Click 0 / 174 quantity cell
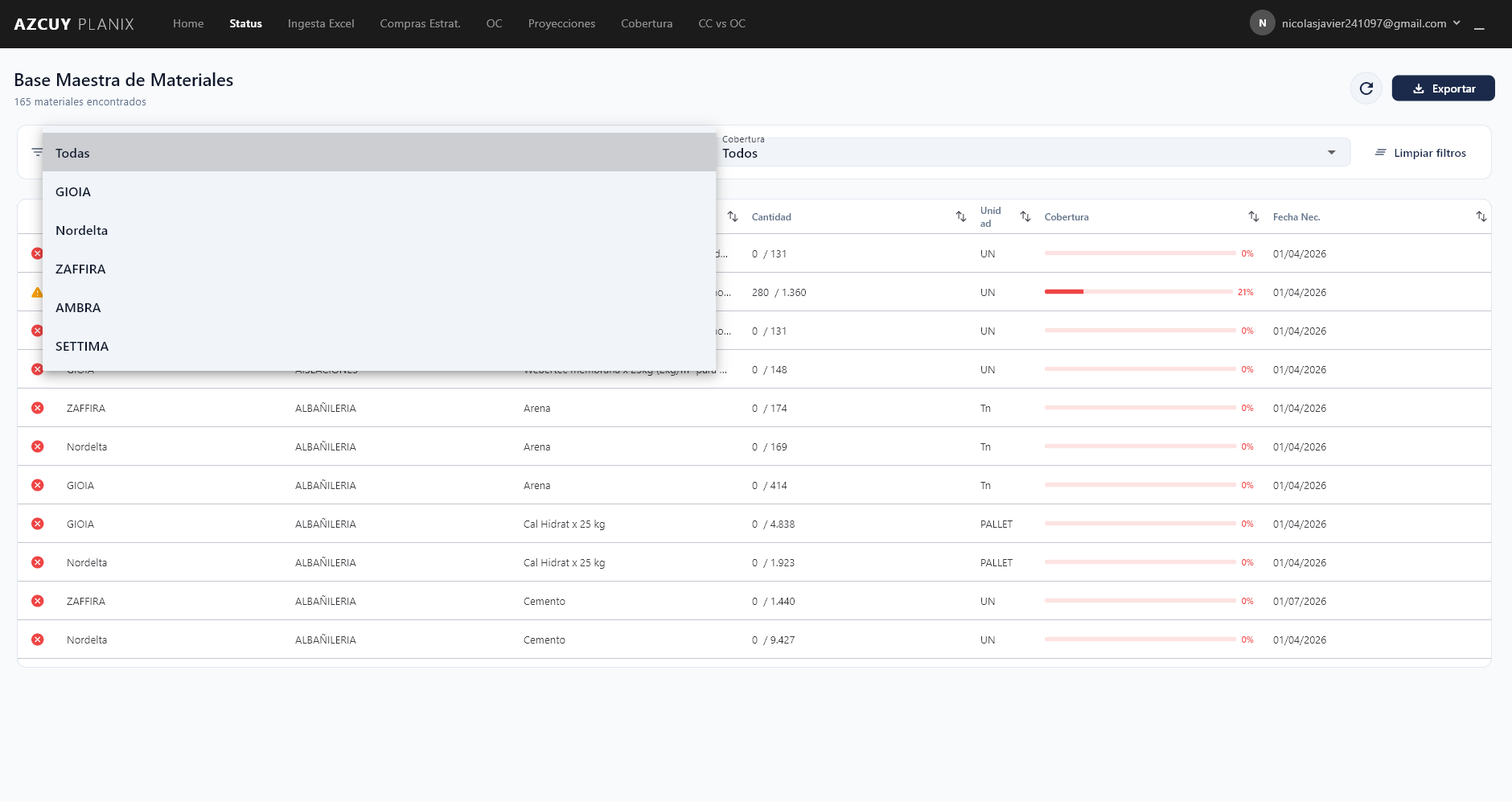Screen dimensions: 1512x802 point(770,409)
